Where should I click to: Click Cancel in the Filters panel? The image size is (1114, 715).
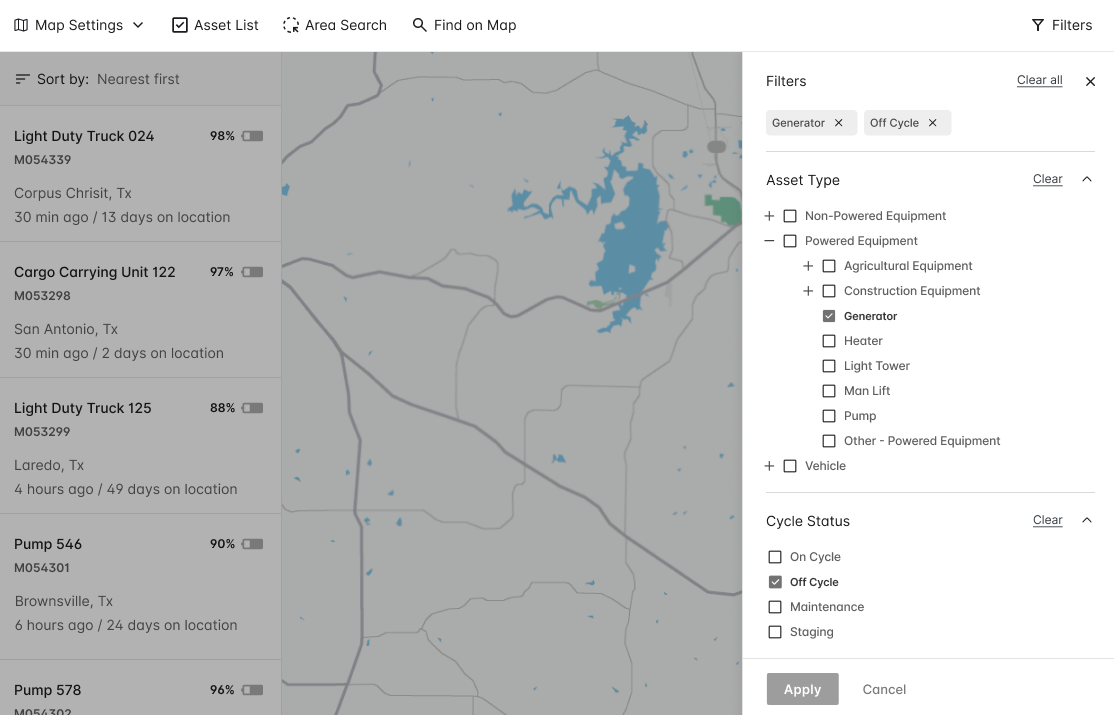pos(884,689)
